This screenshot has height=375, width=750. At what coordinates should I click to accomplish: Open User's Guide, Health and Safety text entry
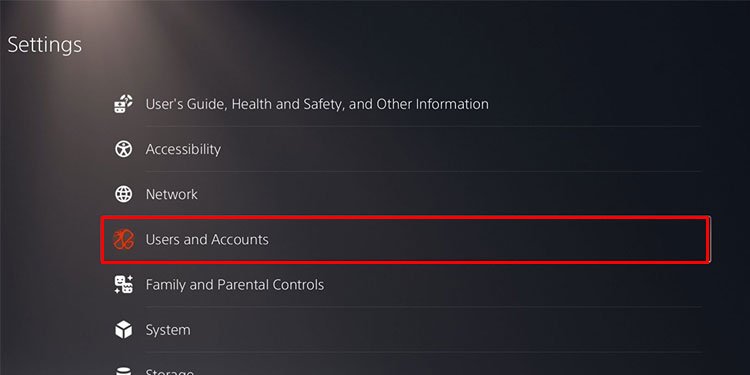coord(317,104)
